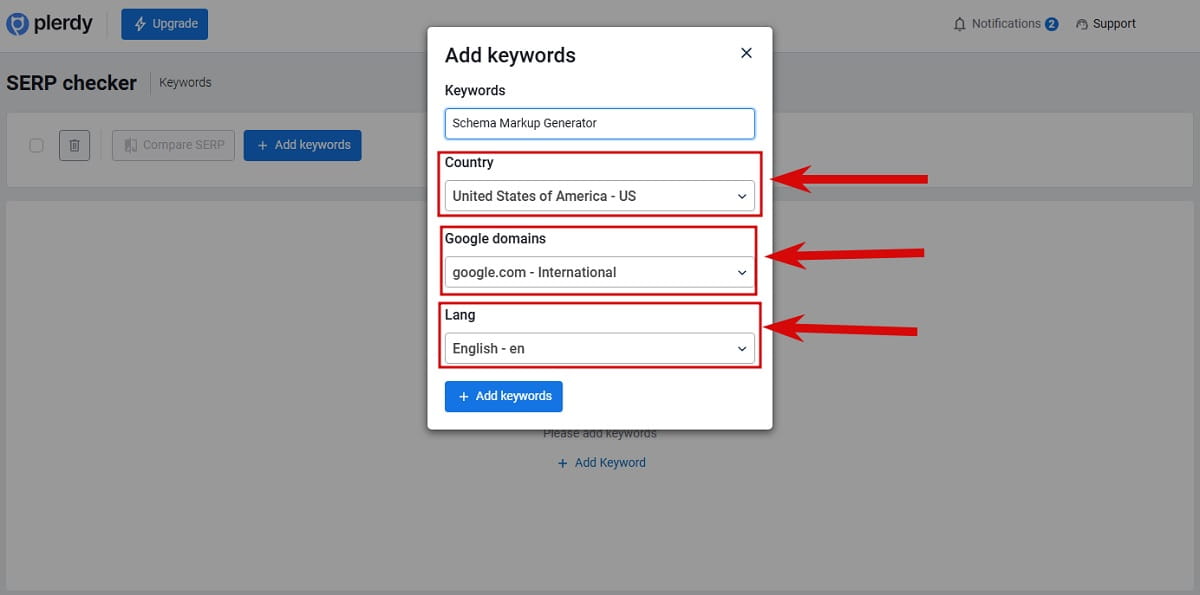This screenshot has height=595, width=1200.
Task: Click the Plerdy logo
Action: tap(50, 23)
